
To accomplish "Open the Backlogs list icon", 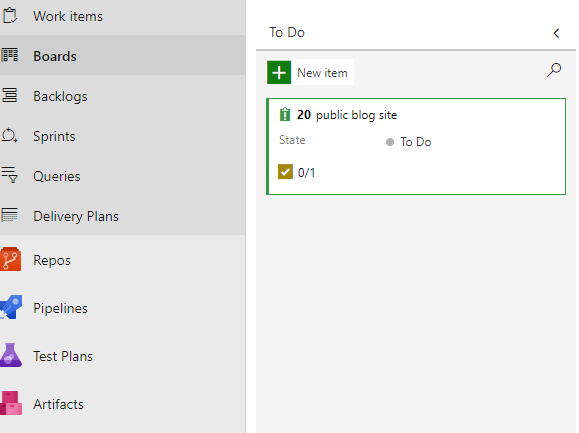I will coord(10,95).
